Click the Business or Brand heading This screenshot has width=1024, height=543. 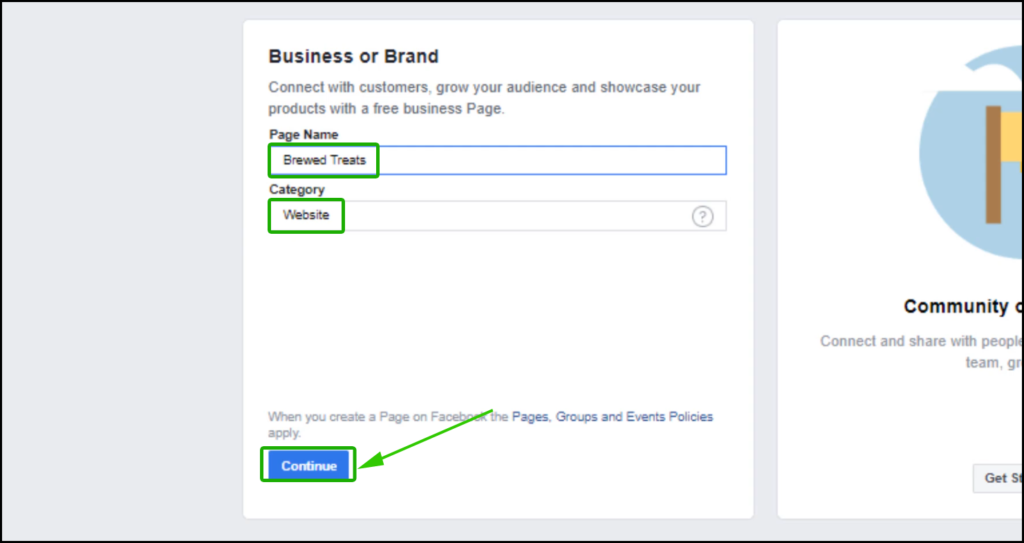353,56
